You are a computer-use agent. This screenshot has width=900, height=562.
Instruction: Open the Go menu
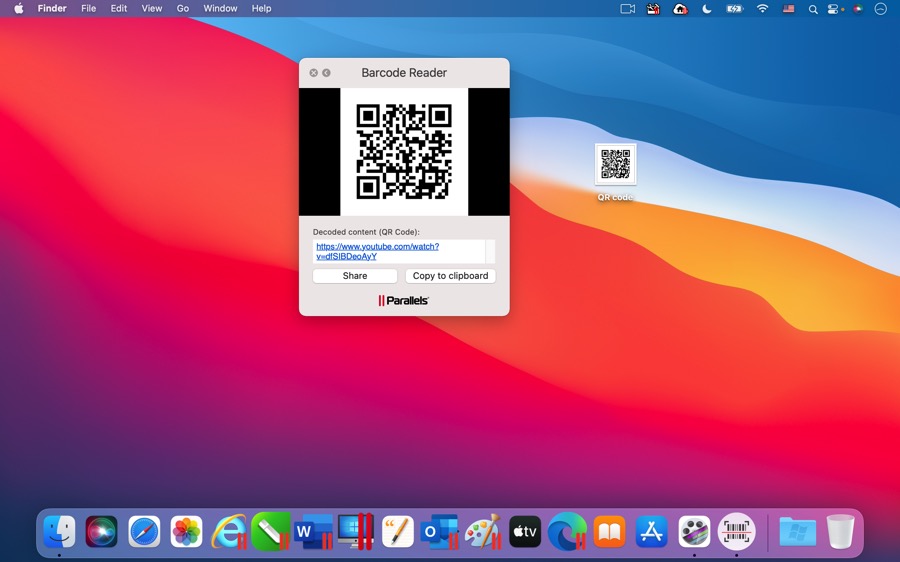point(183,9)
